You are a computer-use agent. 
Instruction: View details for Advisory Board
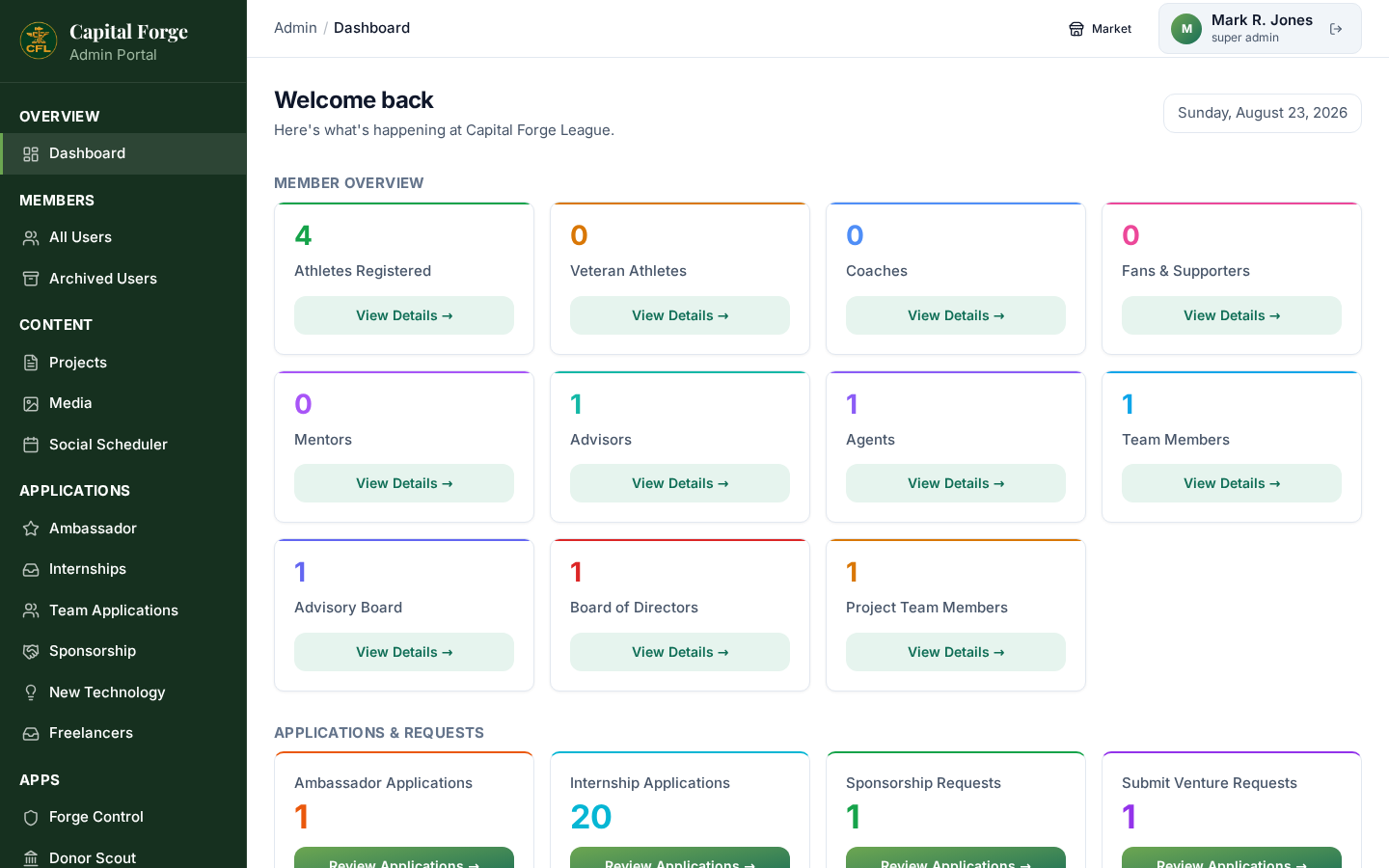(x=404, y=652)
